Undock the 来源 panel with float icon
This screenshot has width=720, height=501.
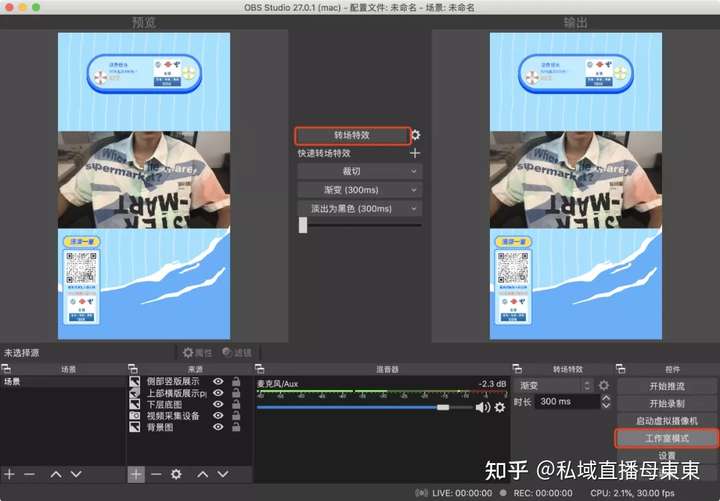tap(133, 369)
